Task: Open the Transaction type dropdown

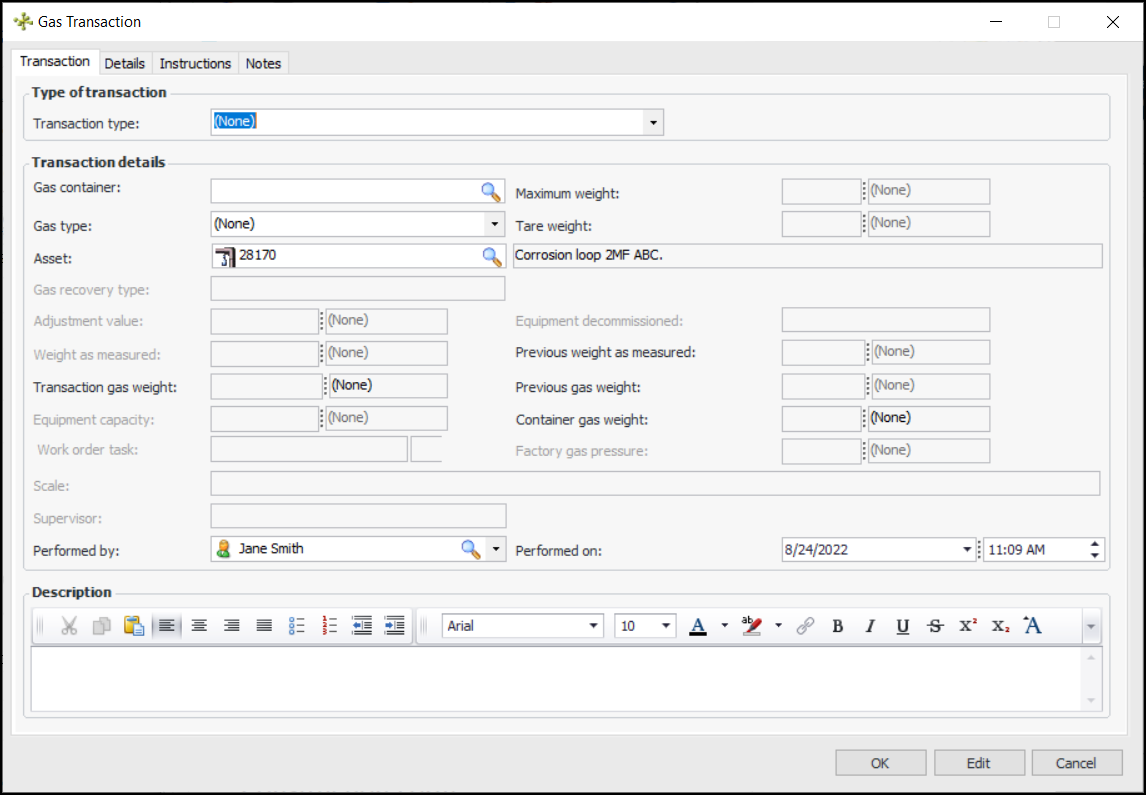Action: coord(653,123)
